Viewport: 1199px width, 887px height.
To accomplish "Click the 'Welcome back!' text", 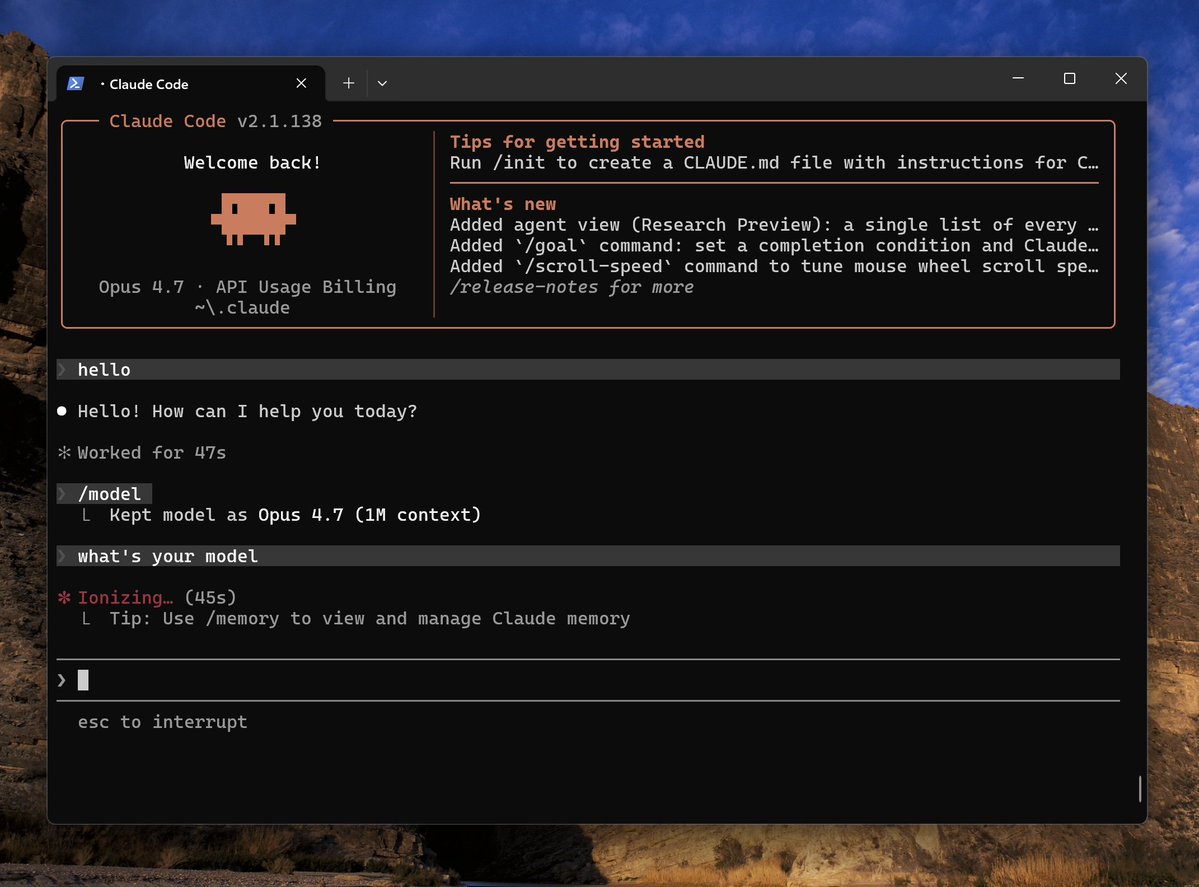I will tap(252, 162).
